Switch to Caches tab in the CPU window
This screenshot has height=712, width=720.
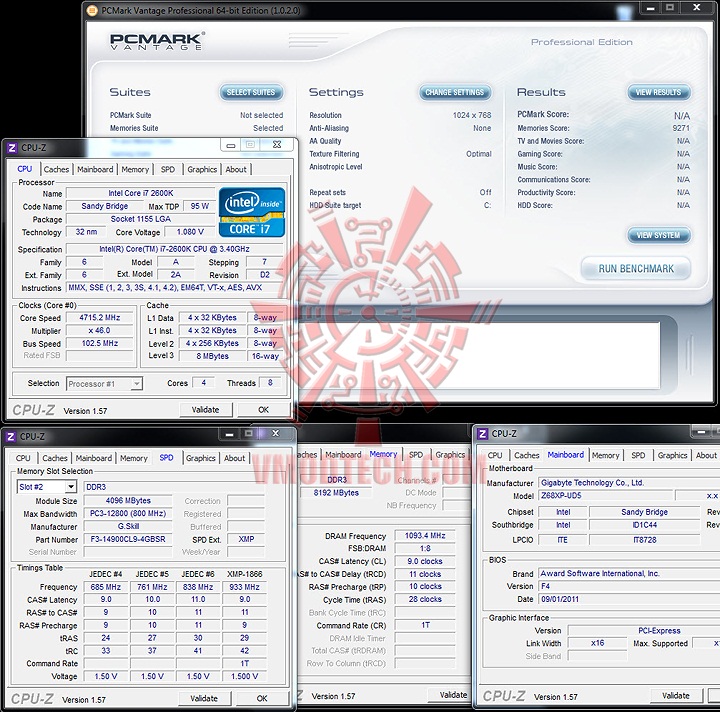tap(56, 169)
